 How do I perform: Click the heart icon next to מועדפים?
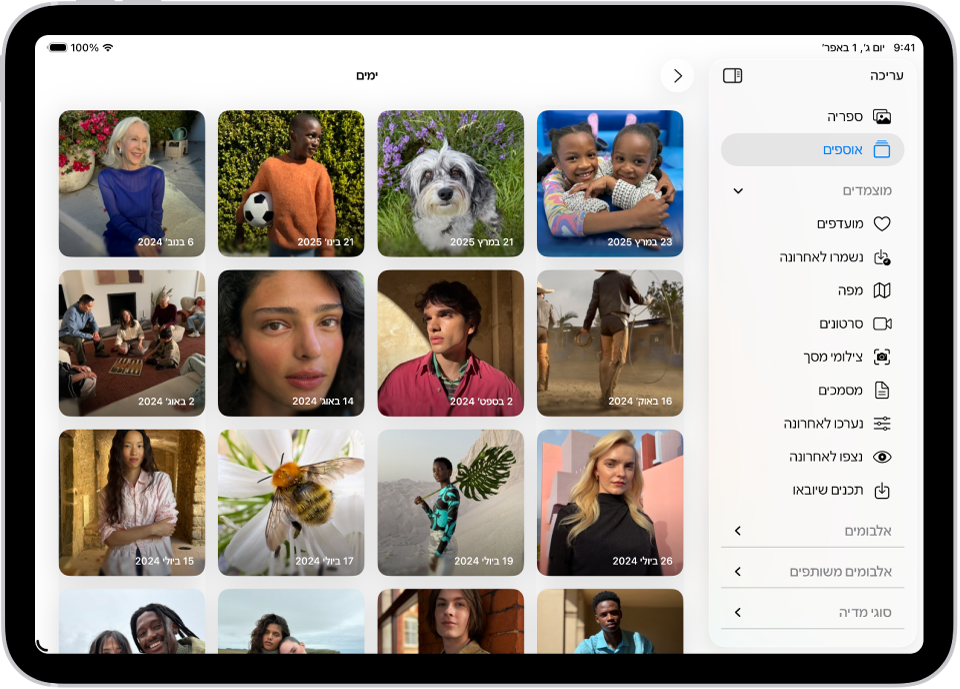point(881,224)
